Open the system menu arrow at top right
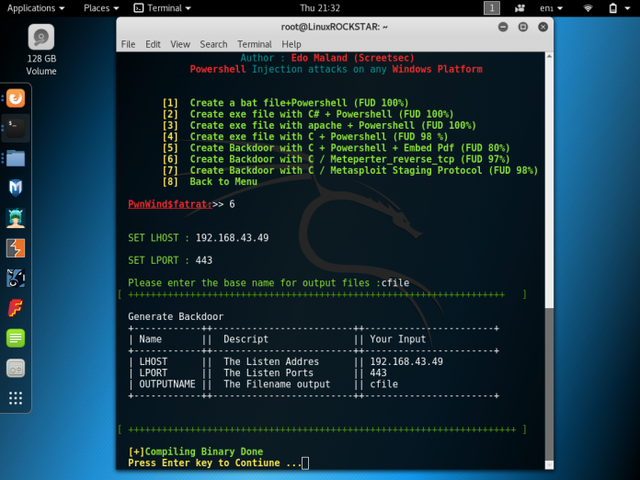Viewport: 640px width, 480px height. click(x=627, y=8)
